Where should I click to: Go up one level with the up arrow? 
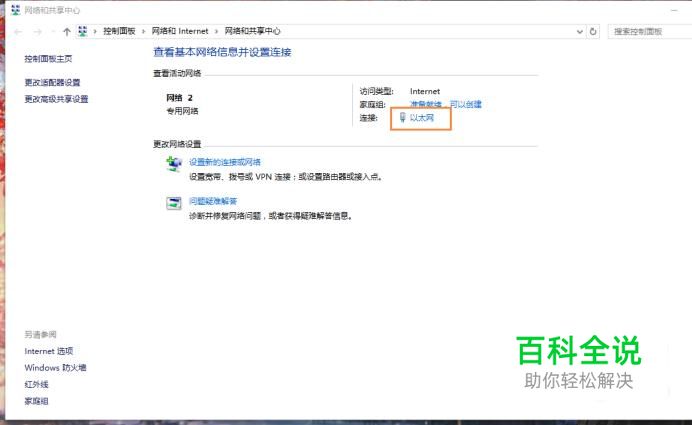(x=67, y=31)
